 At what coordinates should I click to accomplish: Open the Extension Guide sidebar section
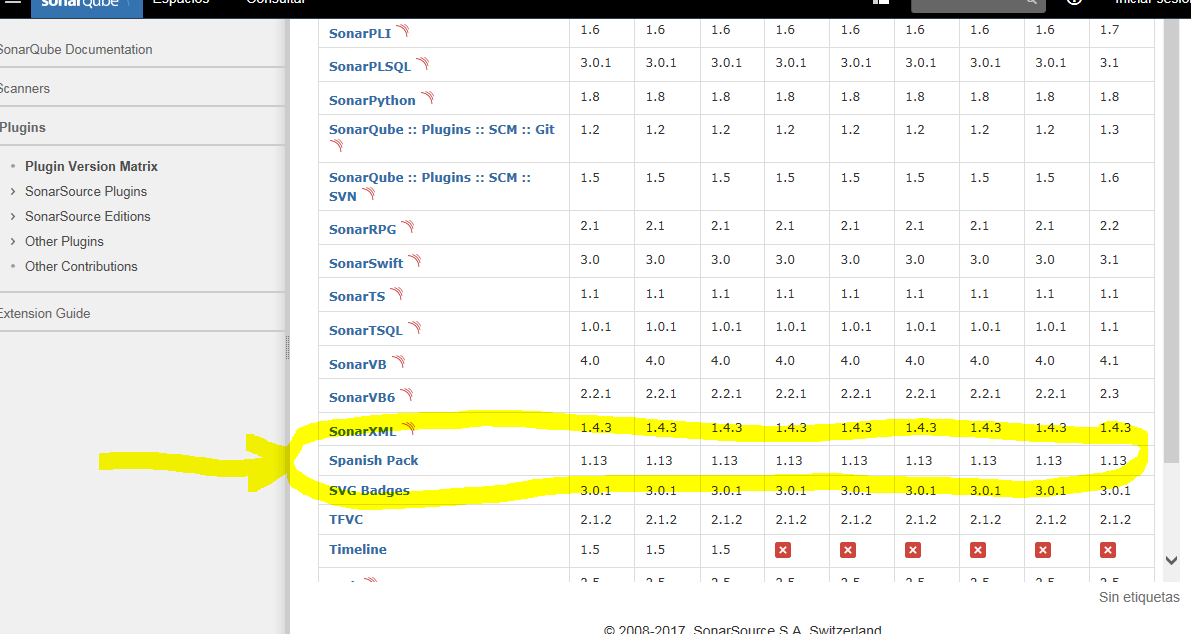point(45,313)
